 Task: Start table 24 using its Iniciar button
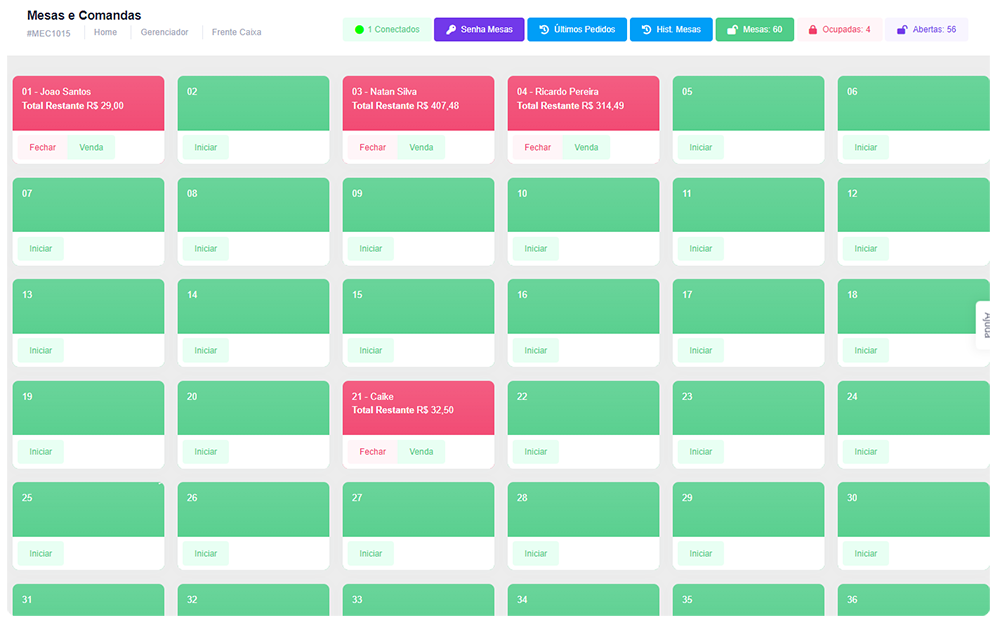tap(865, 452)
